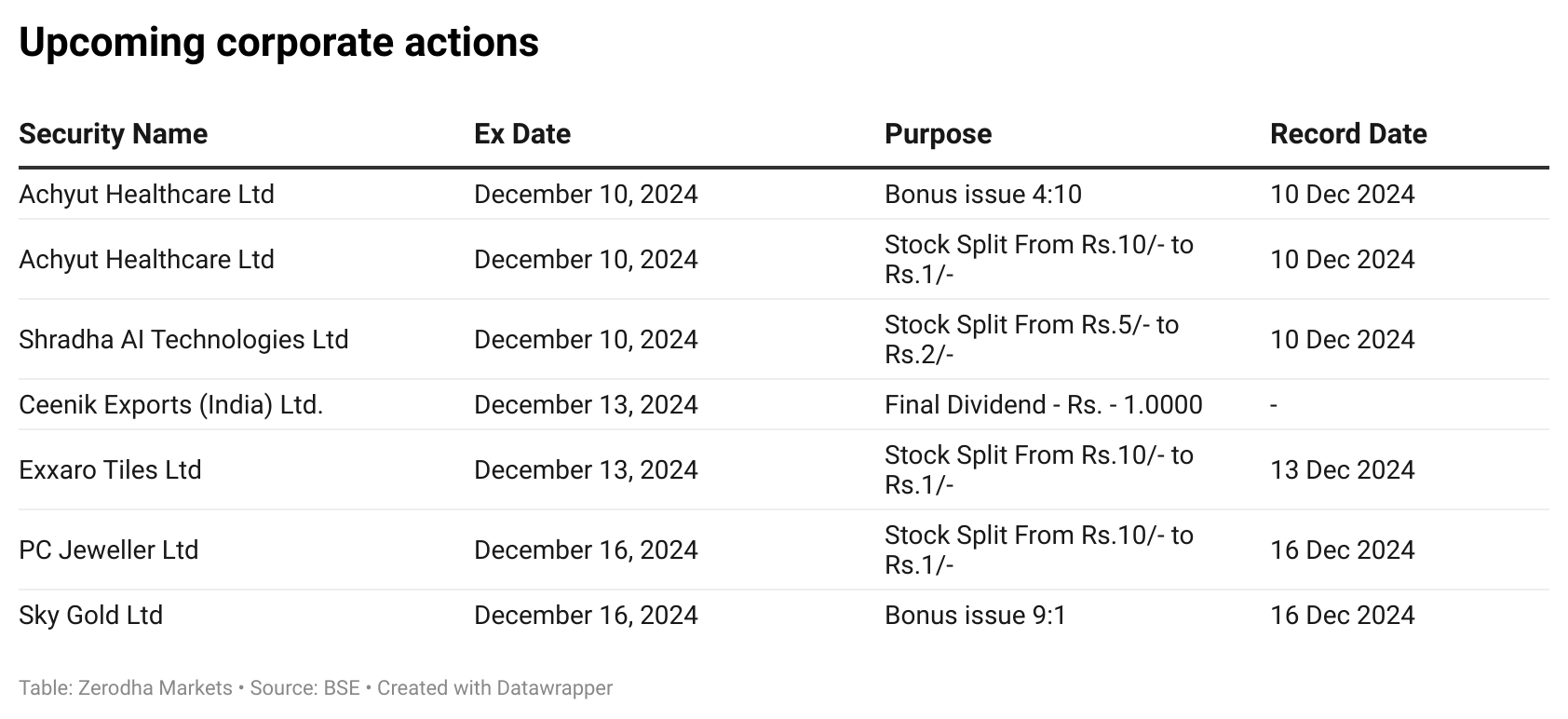Click Shradha AI Technologies Ltd name

pos(183,339)
